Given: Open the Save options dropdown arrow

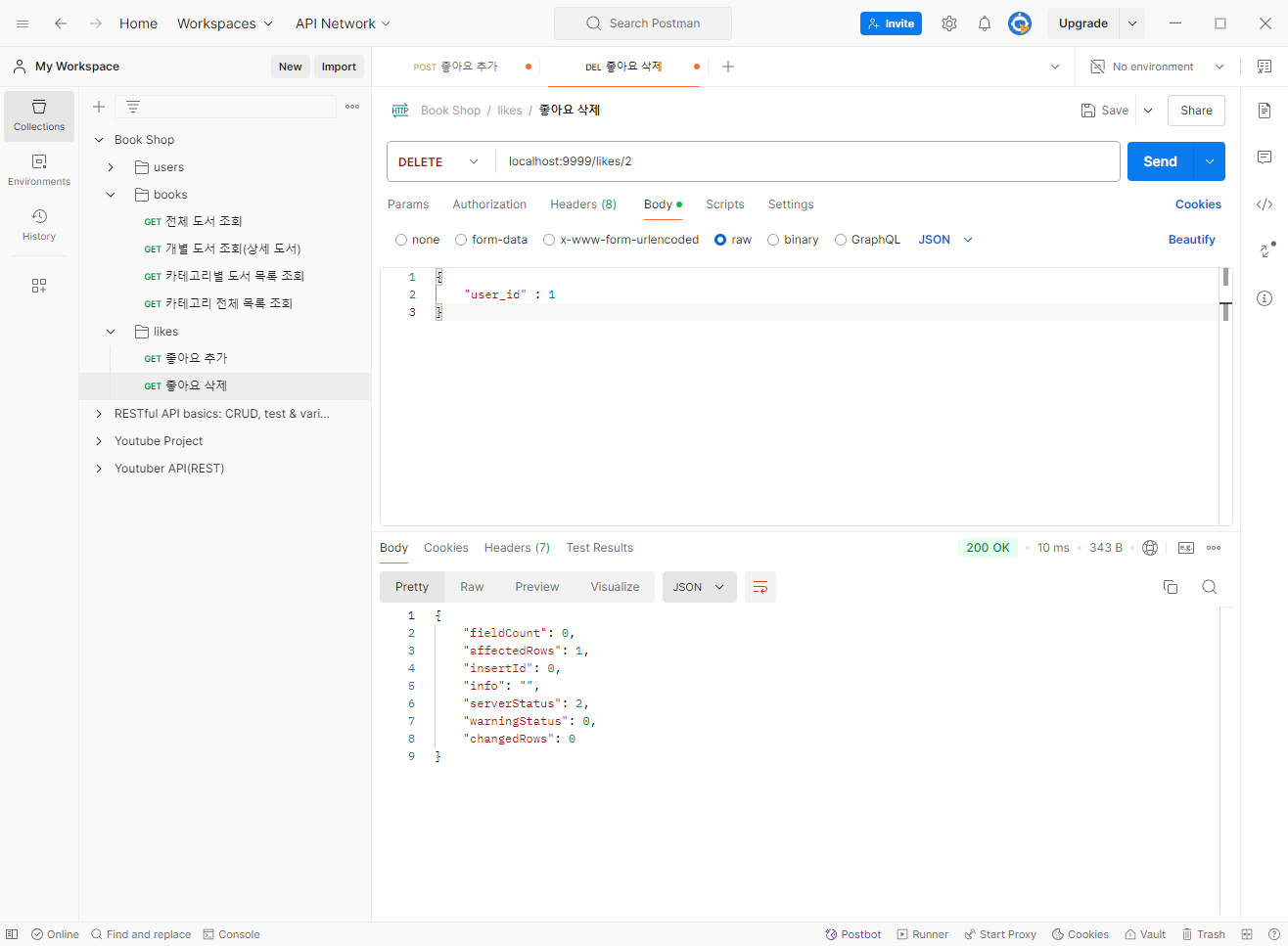Looking at the screenshot, I should click(1148, 111).
